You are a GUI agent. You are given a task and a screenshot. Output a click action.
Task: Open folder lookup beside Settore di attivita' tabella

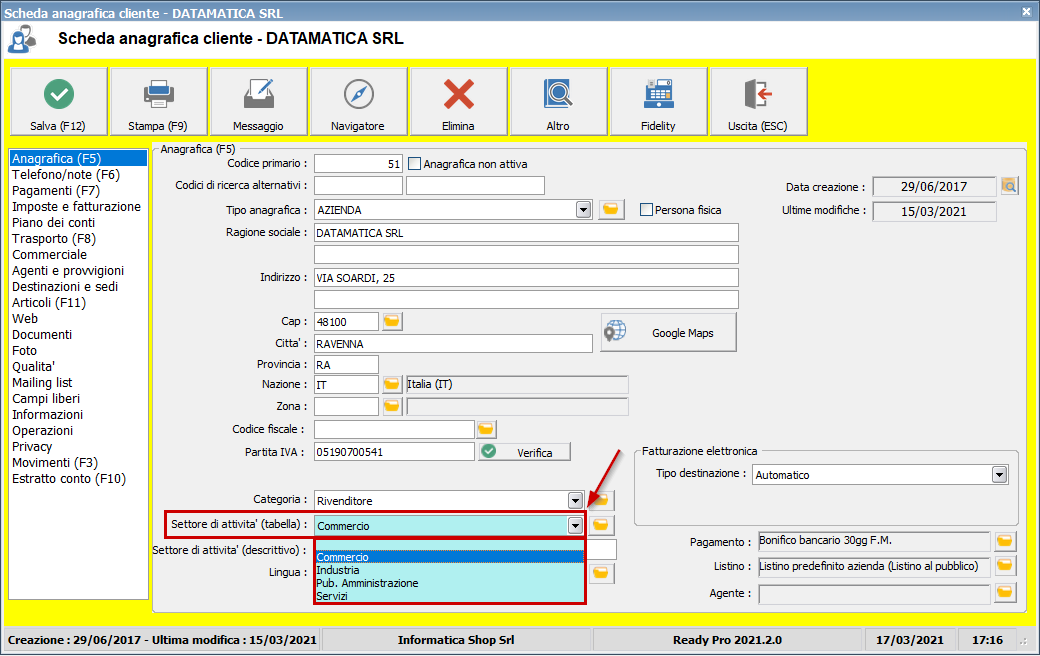[x=601, y=525]
